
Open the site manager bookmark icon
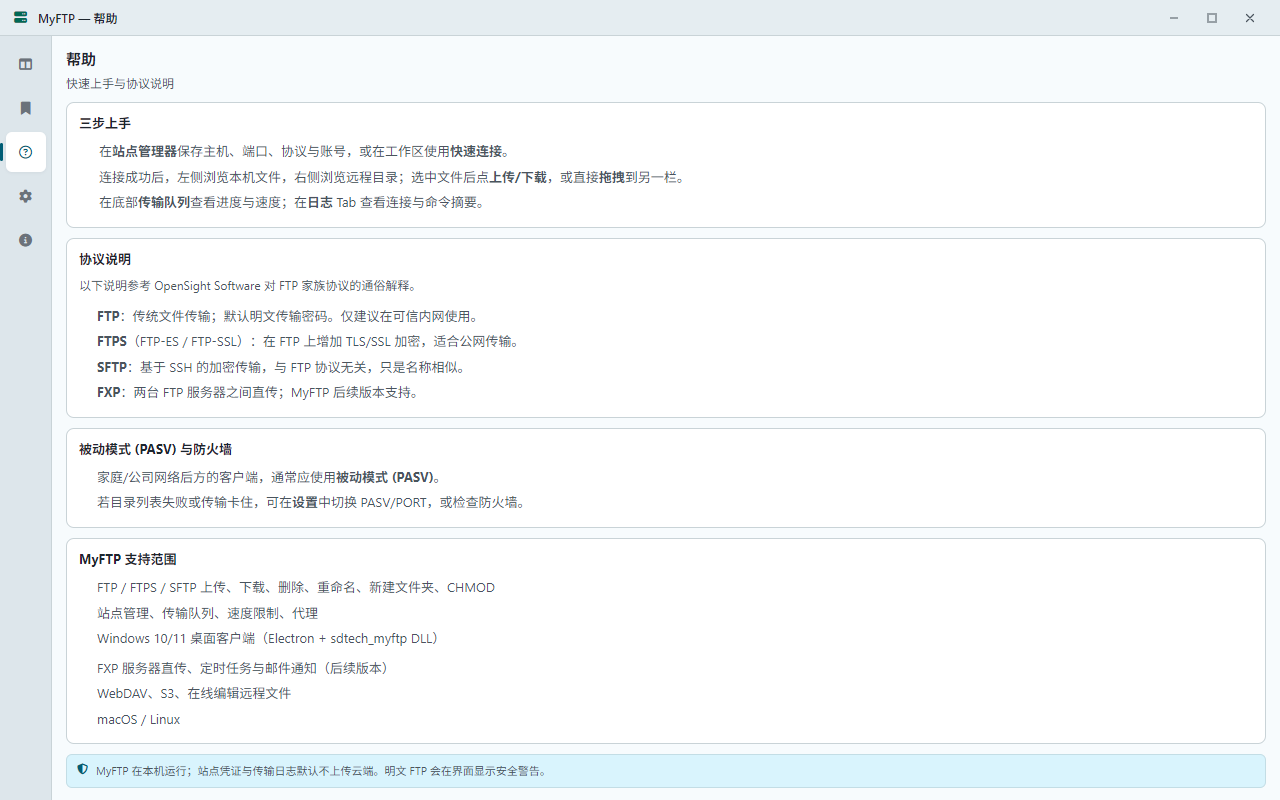(26, 108)
